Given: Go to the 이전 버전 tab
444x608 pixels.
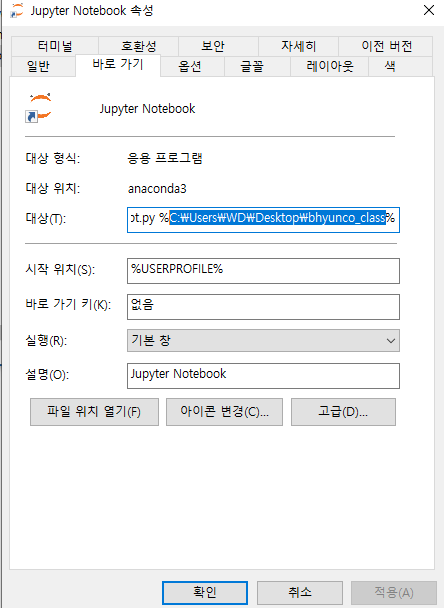Looking at the screenshot, I should click(x=386, y=47).
